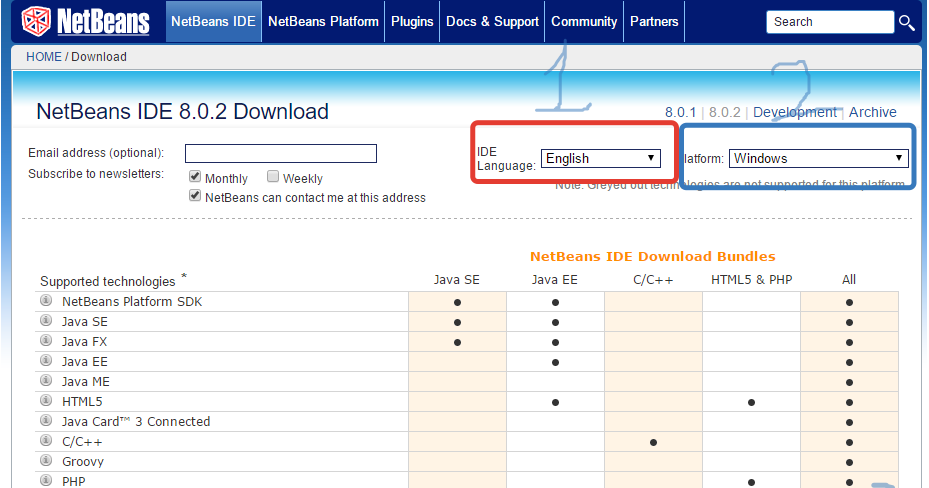
Task: Open the Development builds link
Action: (795, 113)
